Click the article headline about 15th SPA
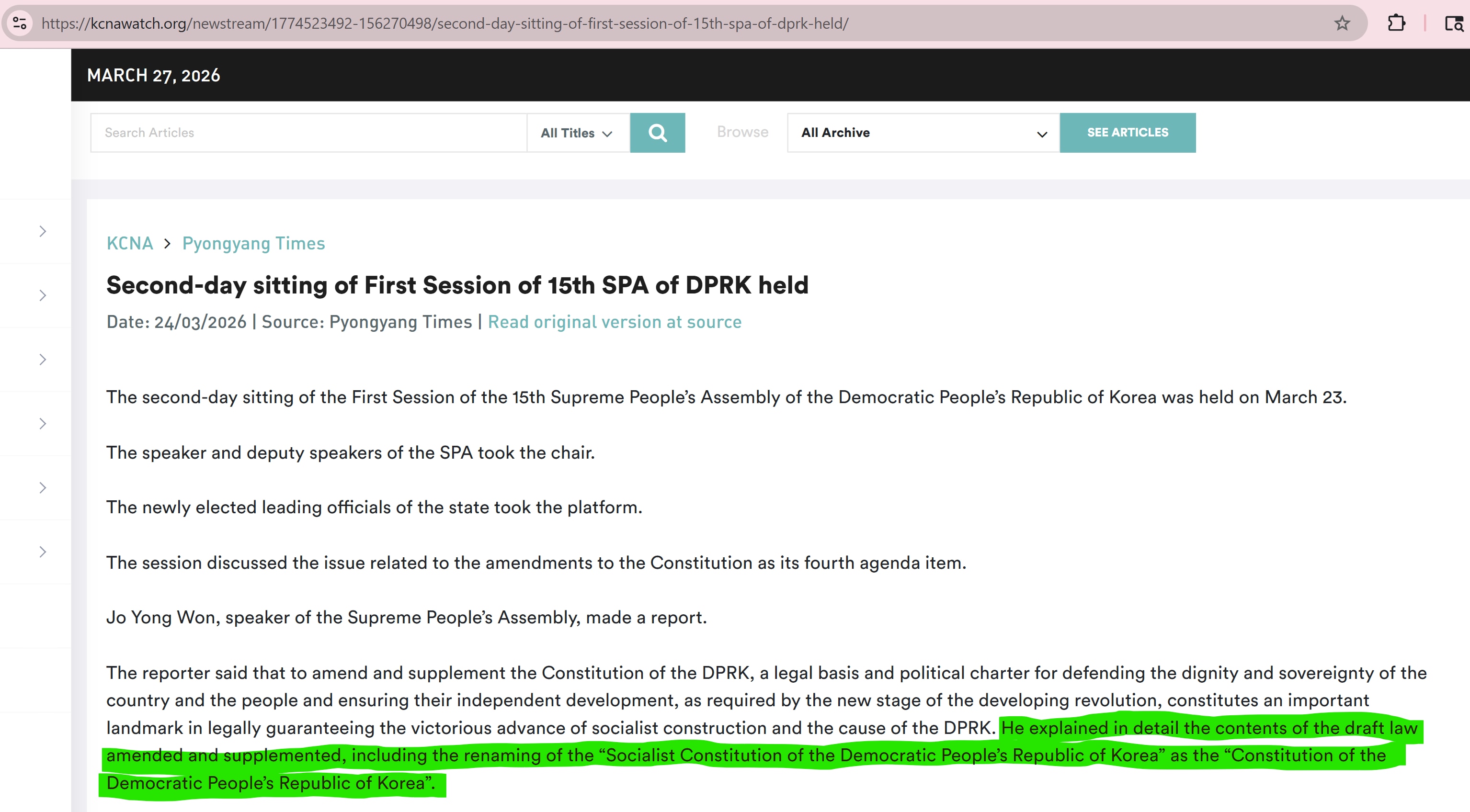Image resolution: width=1470 pixels, height=812 pixels. coord(457,285)
